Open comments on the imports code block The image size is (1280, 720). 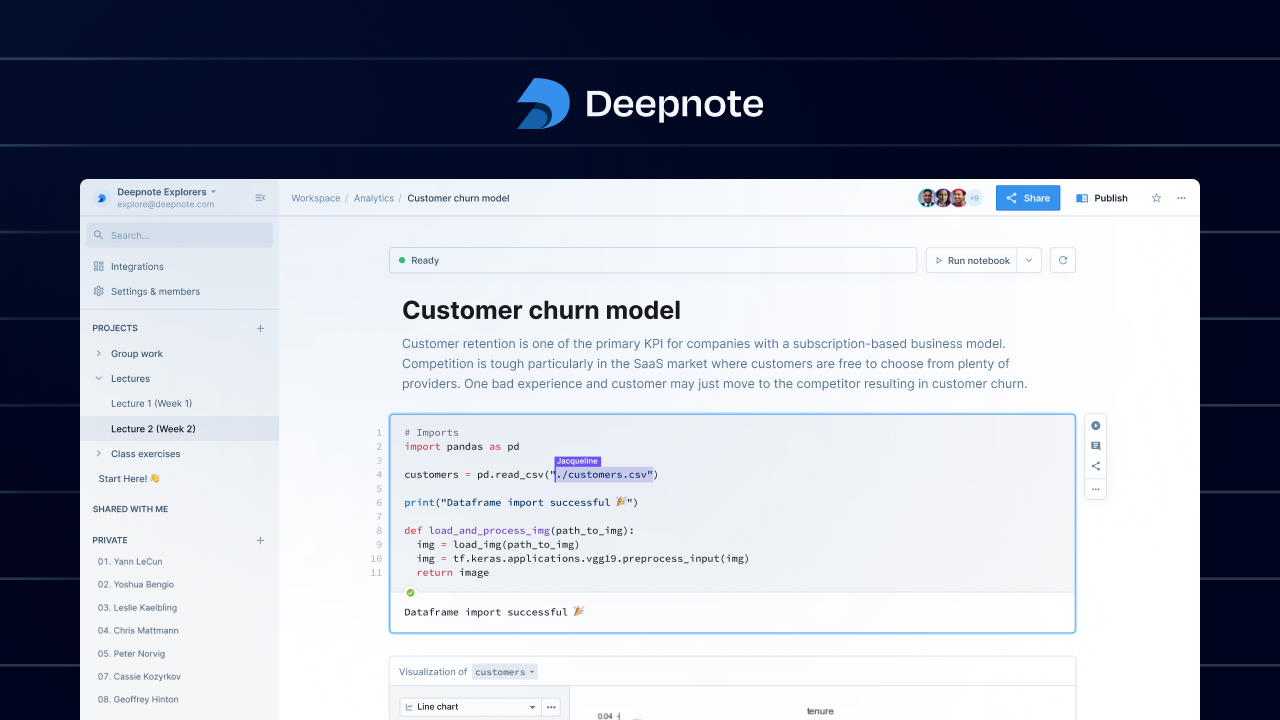click(x=1095, y=445)
